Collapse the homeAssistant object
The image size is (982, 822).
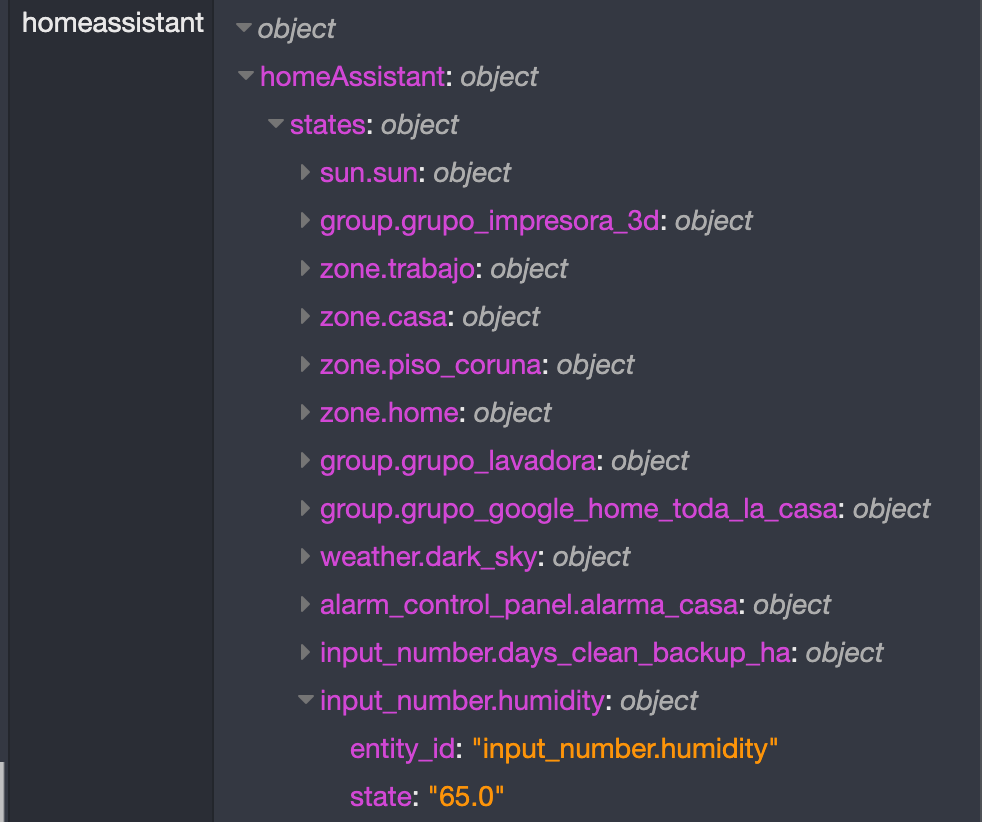click(x=246, y=76)
